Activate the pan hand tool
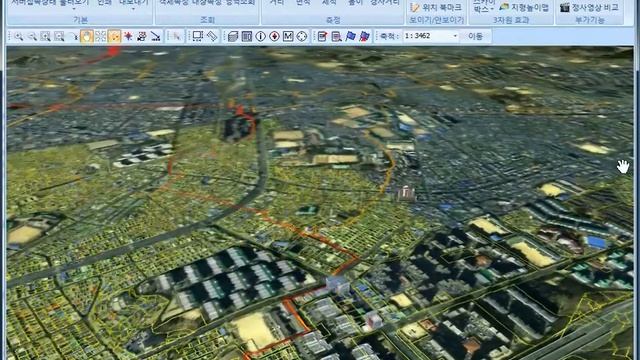This screenshot has width=640, height=360. (87, 36)
